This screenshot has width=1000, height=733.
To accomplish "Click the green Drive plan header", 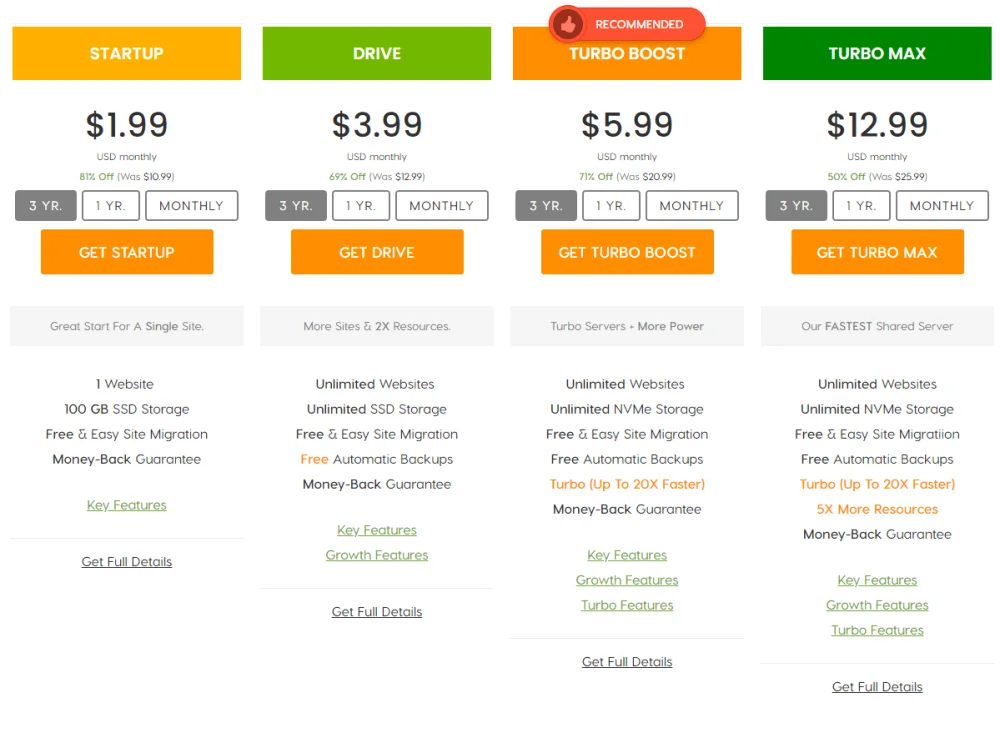I will 377,54.
